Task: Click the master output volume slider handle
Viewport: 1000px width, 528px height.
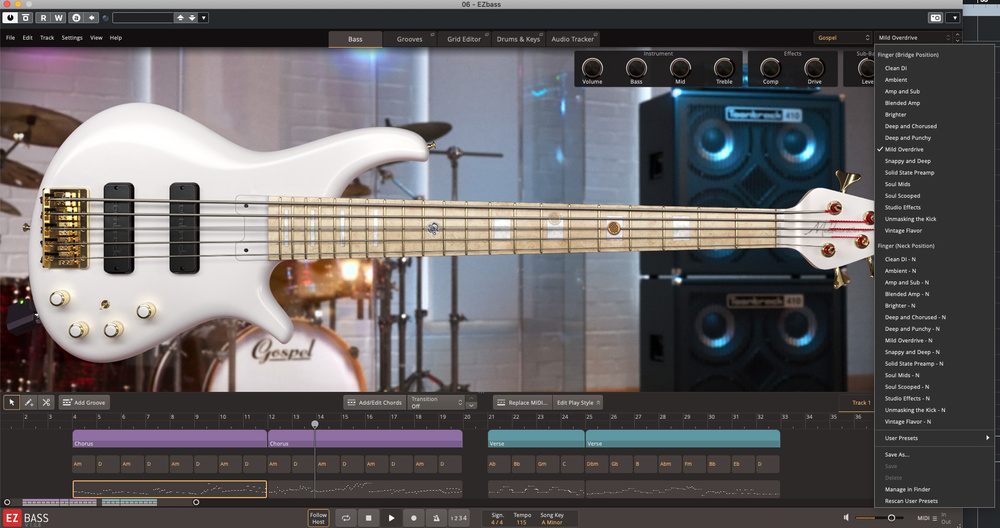Action: (x=892, y=518)
